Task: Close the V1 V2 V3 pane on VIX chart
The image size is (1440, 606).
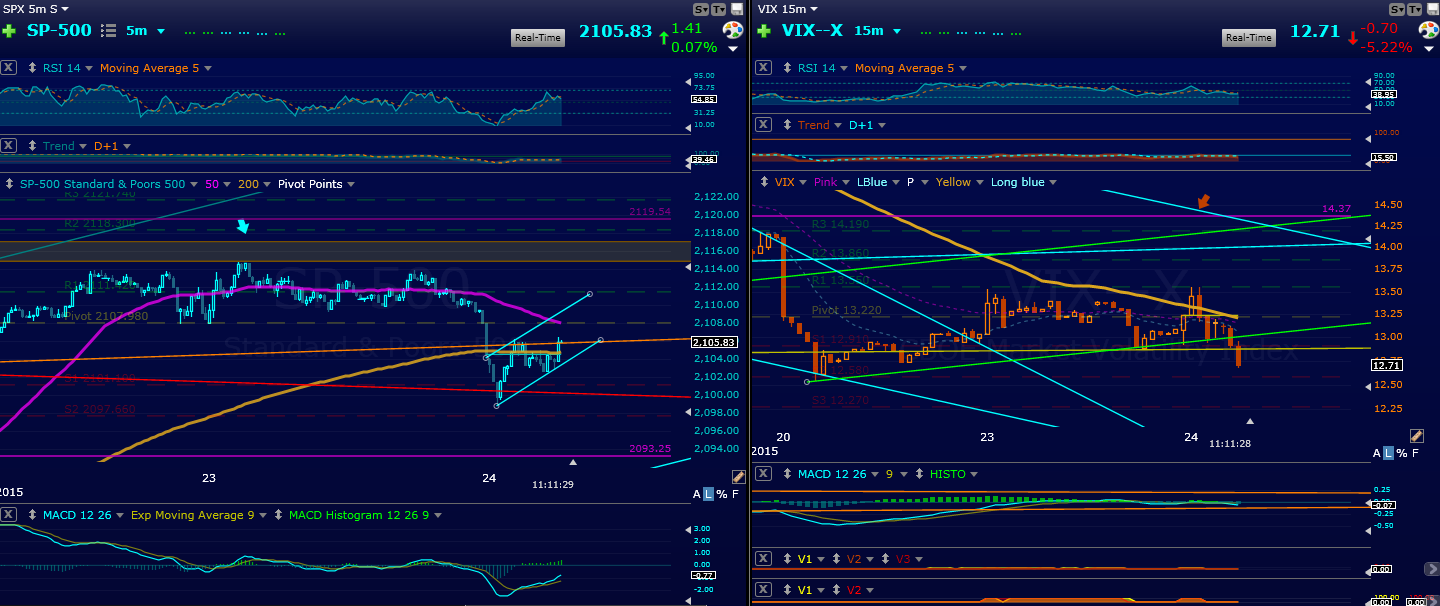Action: click(763, 559)
